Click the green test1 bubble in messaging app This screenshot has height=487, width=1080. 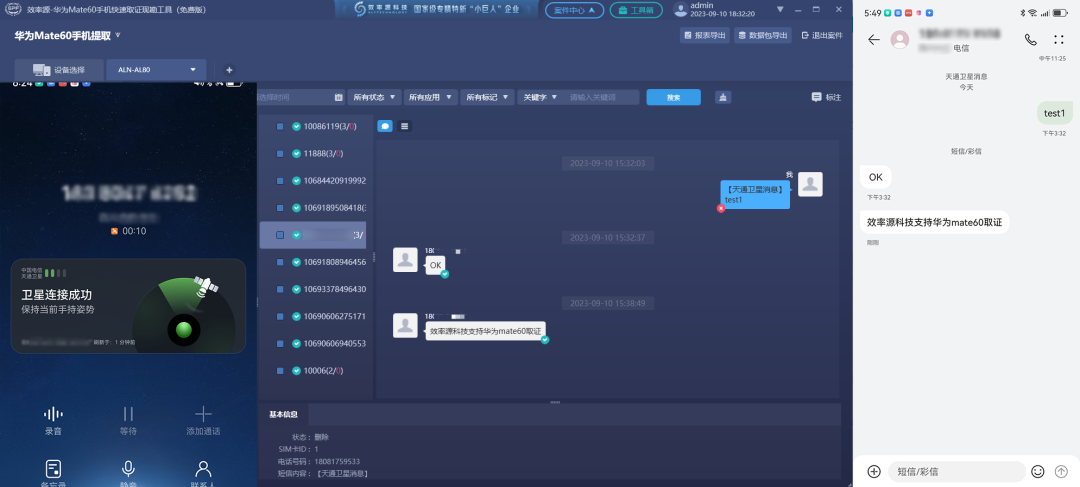(x=1055, y=114)
